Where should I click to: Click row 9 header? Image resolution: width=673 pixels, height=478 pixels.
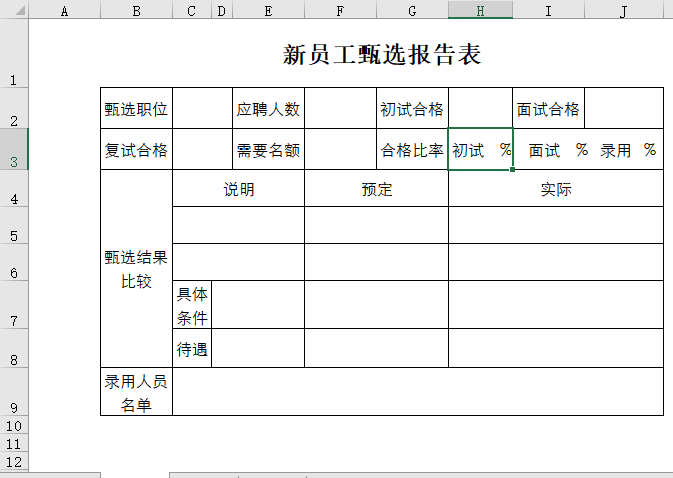[x=14, y=391]
